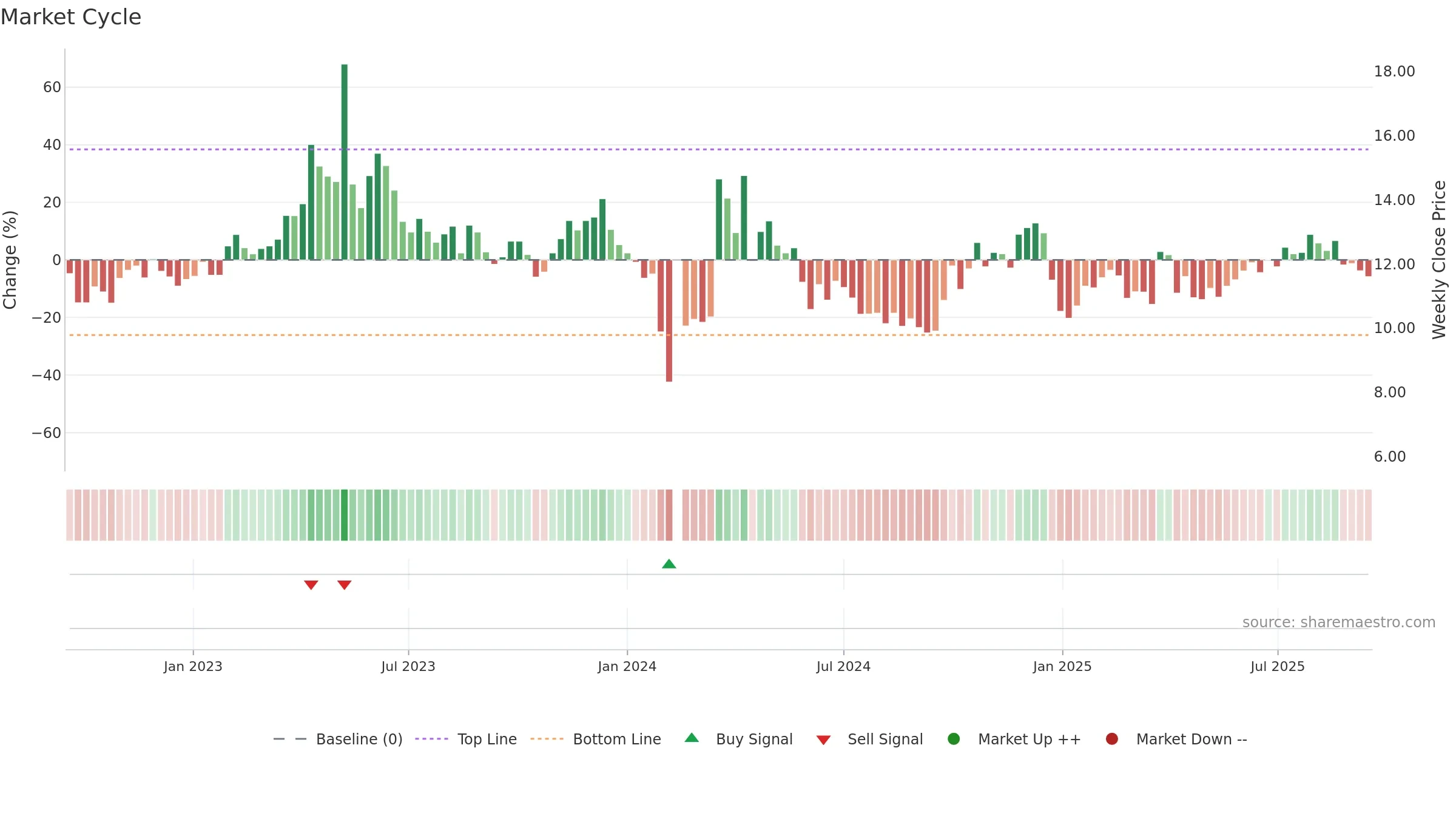The image size is (1456, 819).
Task: Click the 10.00 price axis label
Action: (1394, 328)
